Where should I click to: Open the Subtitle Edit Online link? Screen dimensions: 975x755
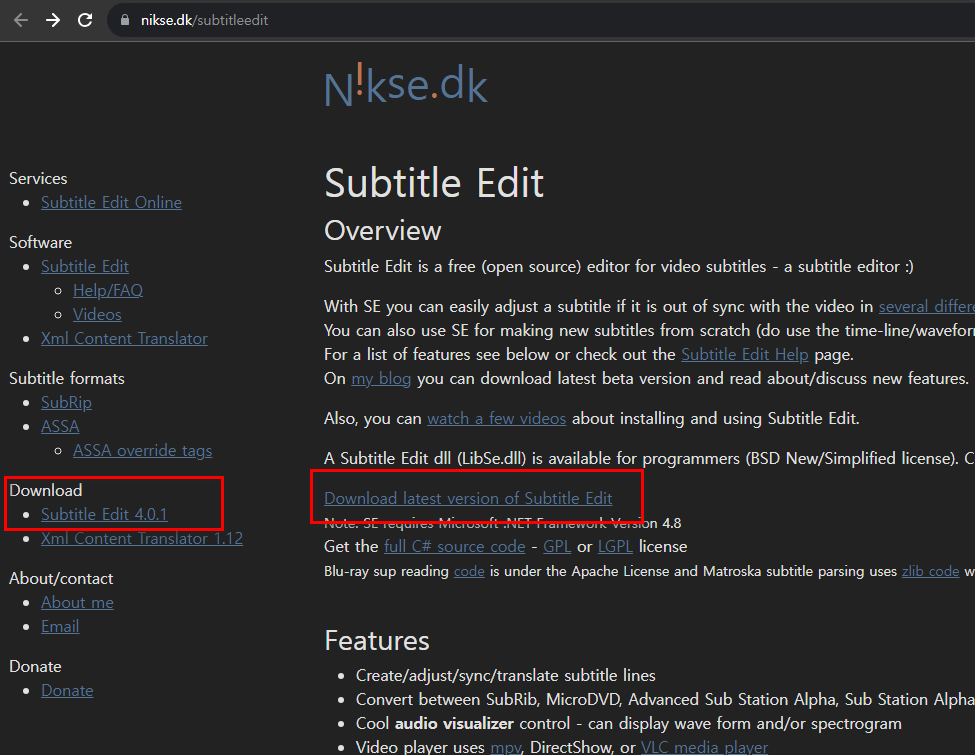pos(111,202)
